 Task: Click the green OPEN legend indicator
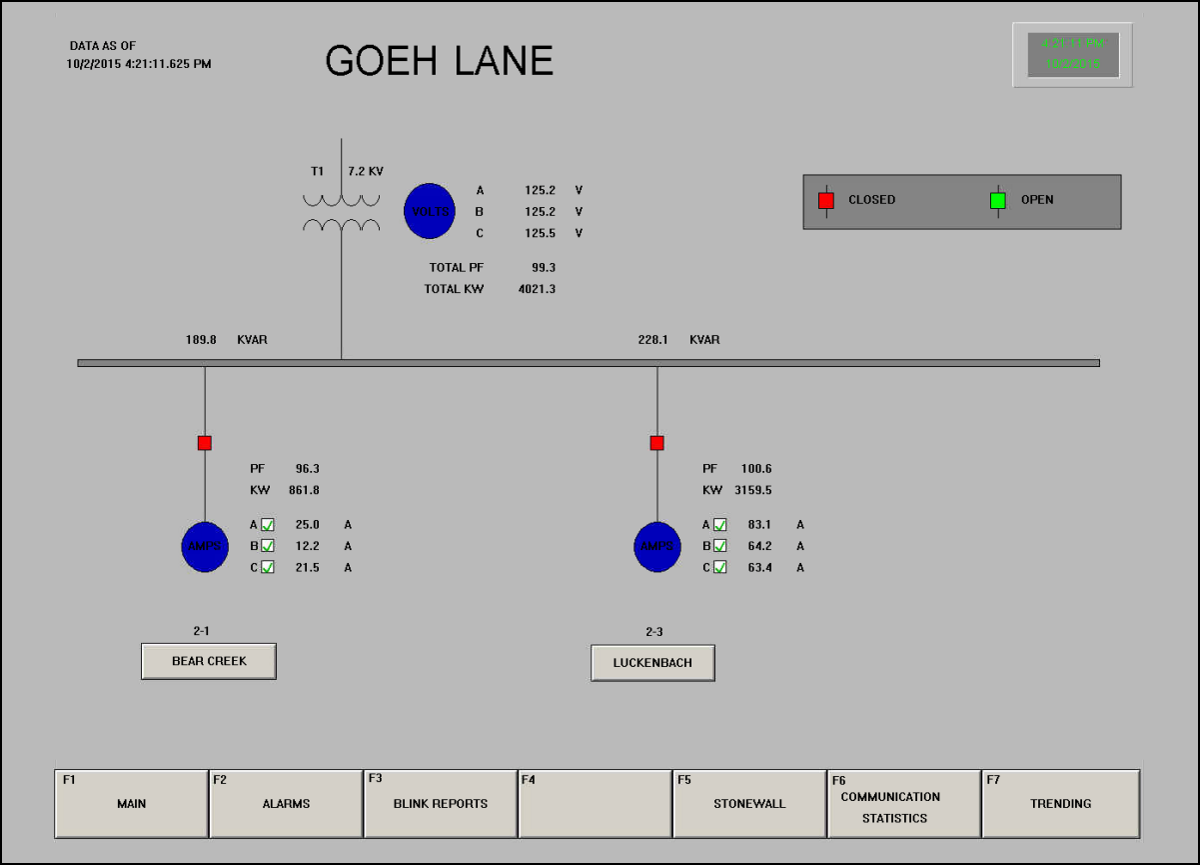(998, 200)
